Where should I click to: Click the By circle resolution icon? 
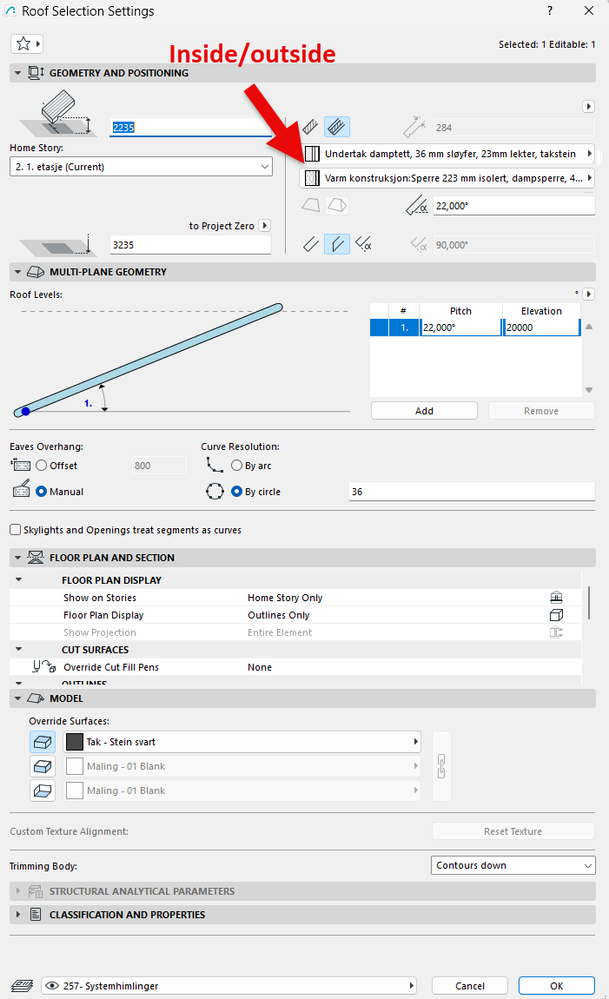click(215, 491)
